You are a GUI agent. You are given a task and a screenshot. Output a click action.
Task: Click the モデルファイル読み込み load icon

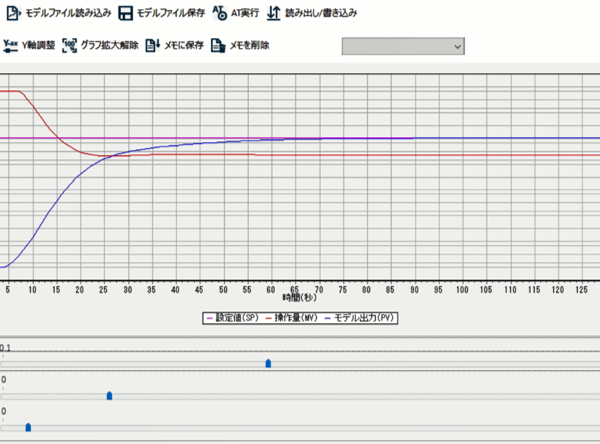[x=14, y=14]
